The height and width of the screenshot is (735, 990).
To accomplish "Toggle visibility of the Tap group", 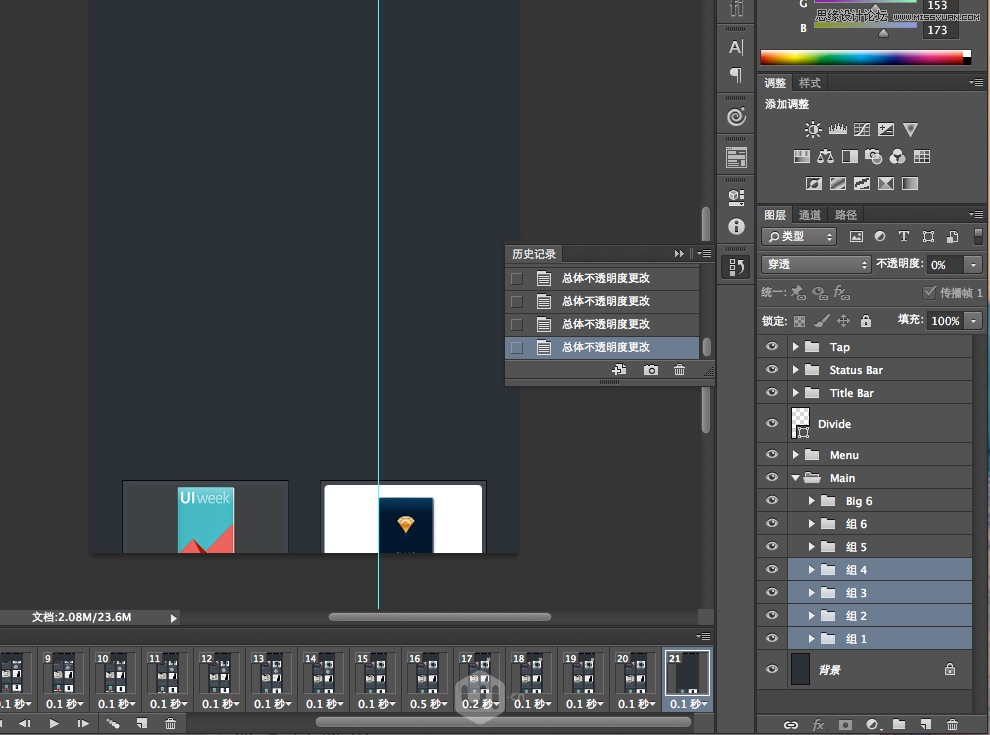I will [771, 346].
